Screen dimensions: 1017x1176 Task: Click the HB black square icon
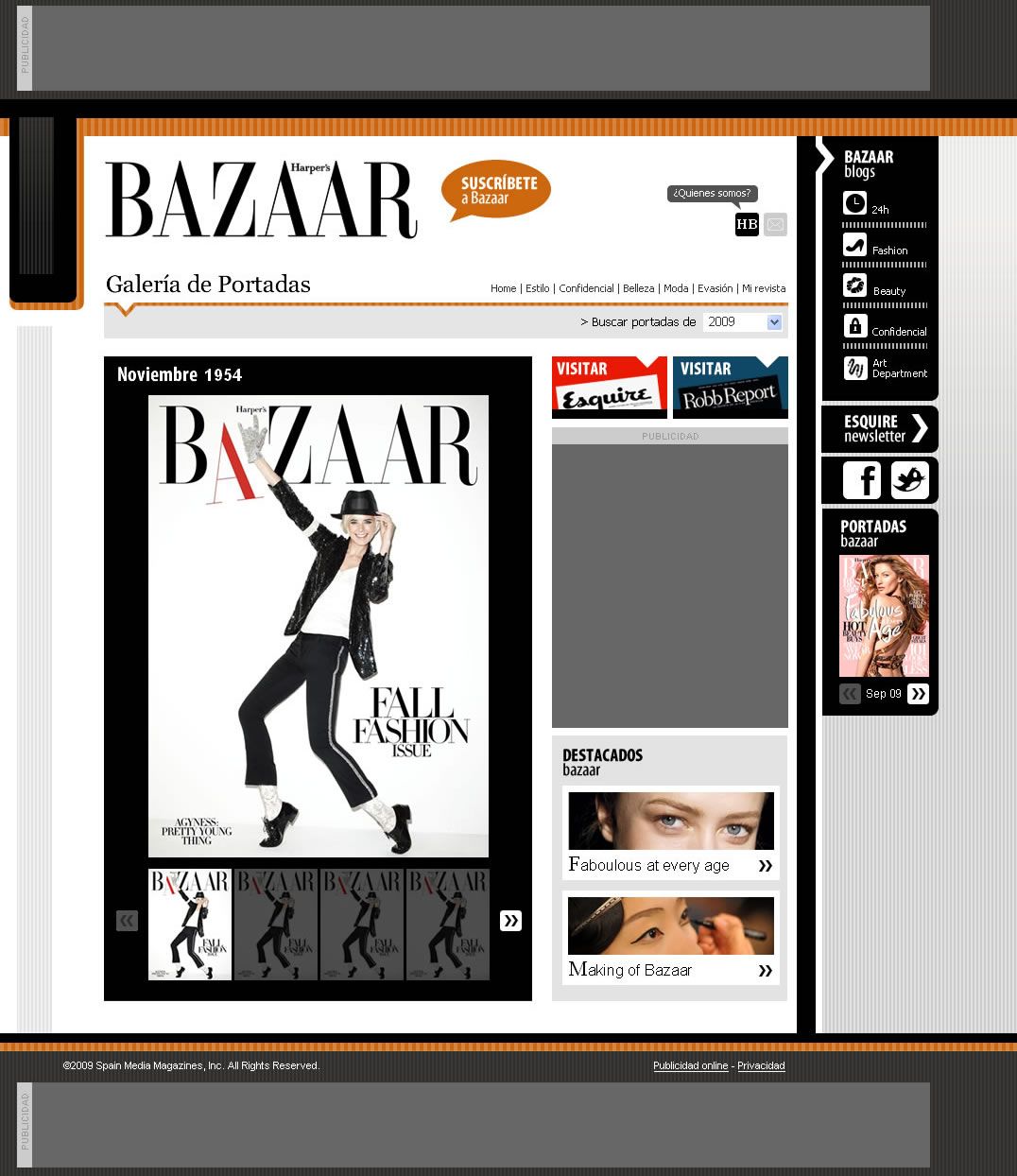click(x=747, y=224)
